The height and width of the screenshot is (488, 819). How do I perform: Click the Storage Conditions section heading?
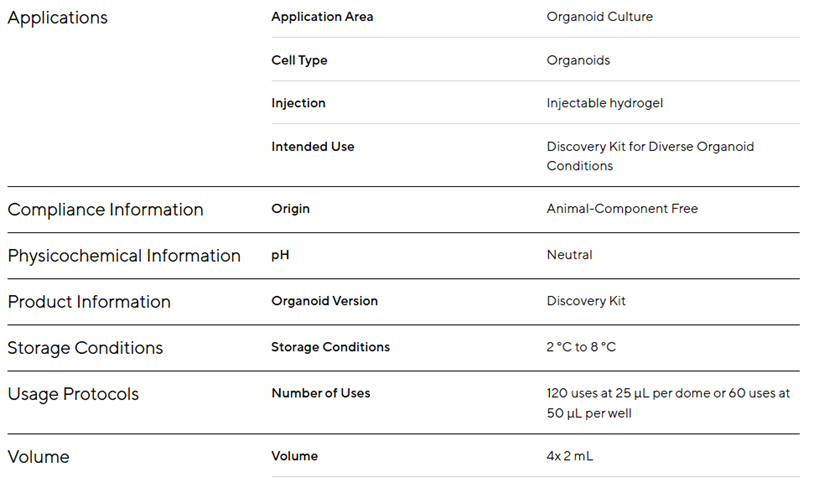pos(85,348)
